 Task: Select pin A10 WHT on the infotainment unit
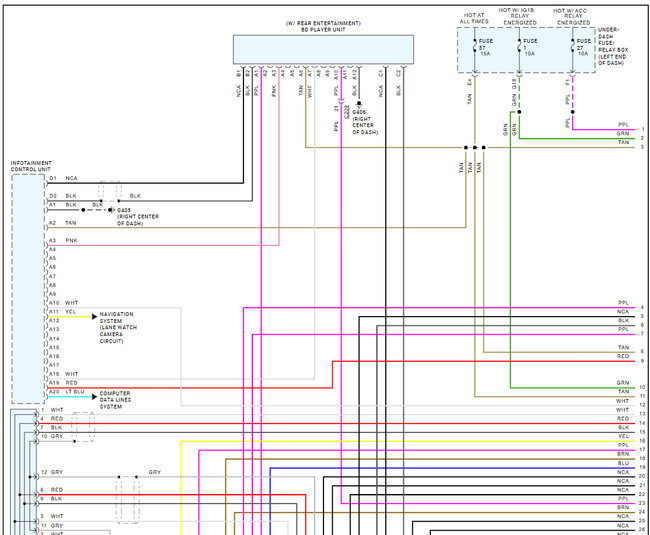click(63, 303)
